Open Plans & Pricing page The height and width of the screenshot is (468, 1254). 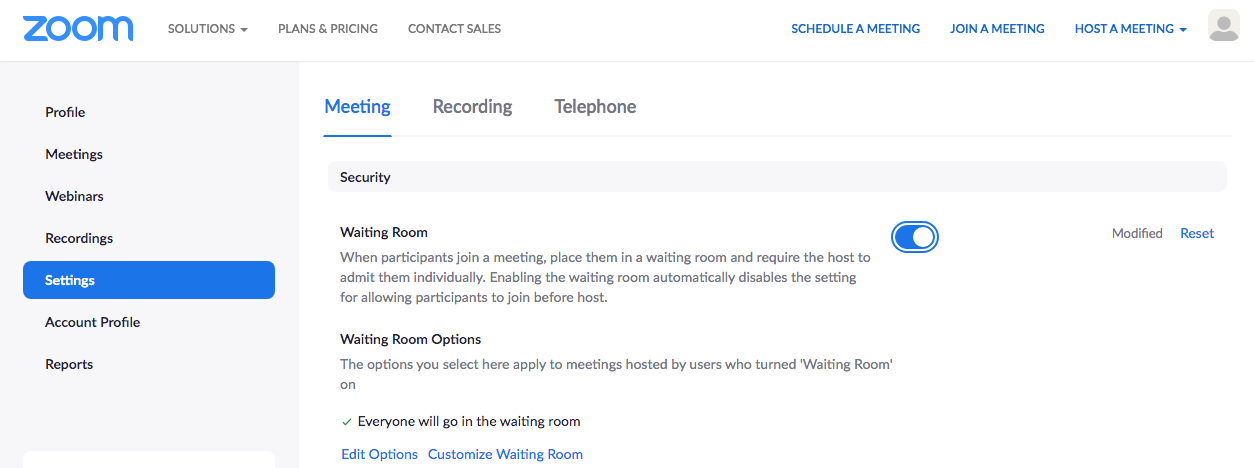[328, 29]
